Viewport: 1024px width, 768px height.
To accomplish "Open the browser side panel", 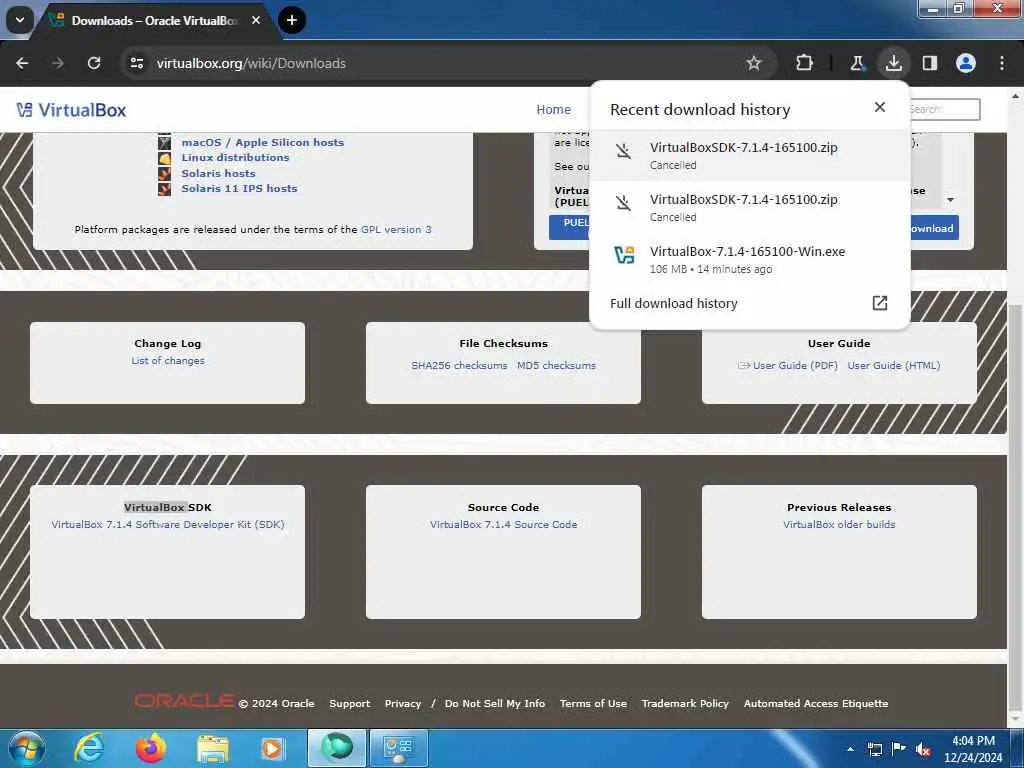I will 930,63.
